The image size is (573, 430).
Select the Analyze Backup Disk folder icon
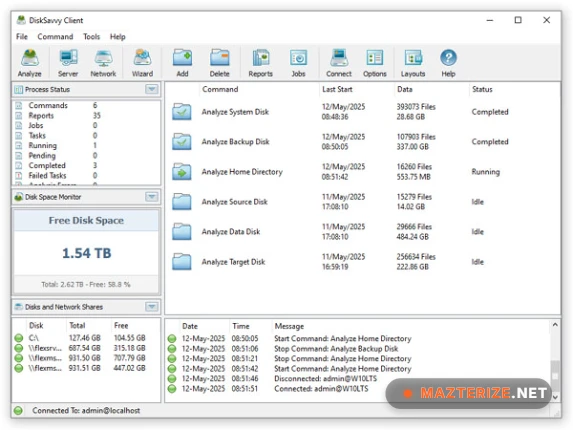182,142
